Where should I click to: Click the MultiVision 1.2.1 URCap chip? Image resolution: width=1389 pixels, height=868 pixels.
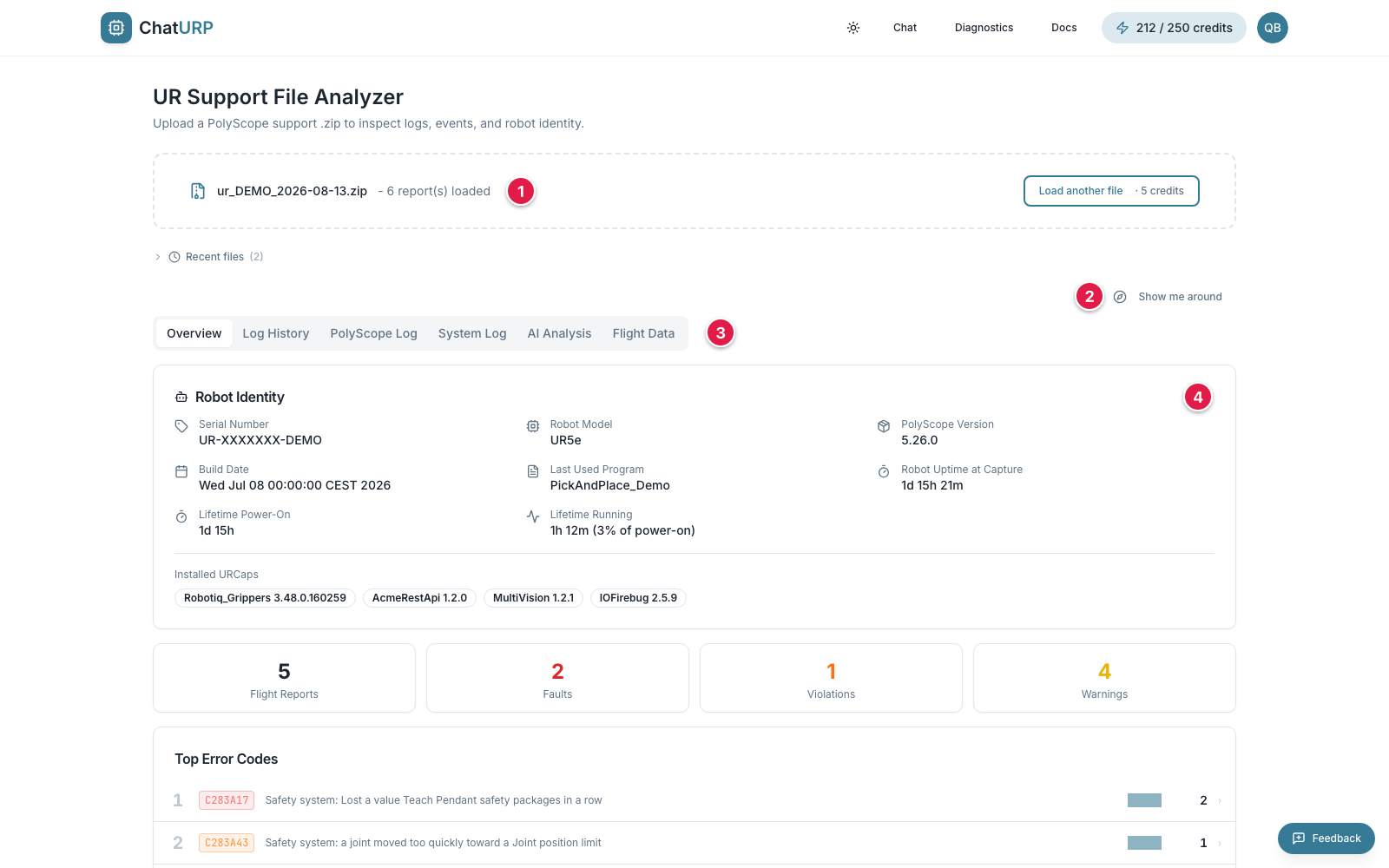[x=533, y=598]
